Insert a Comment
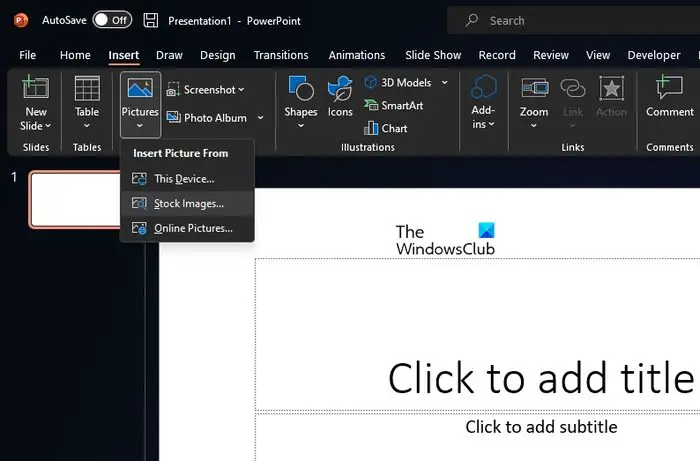 tap(670, 96)
